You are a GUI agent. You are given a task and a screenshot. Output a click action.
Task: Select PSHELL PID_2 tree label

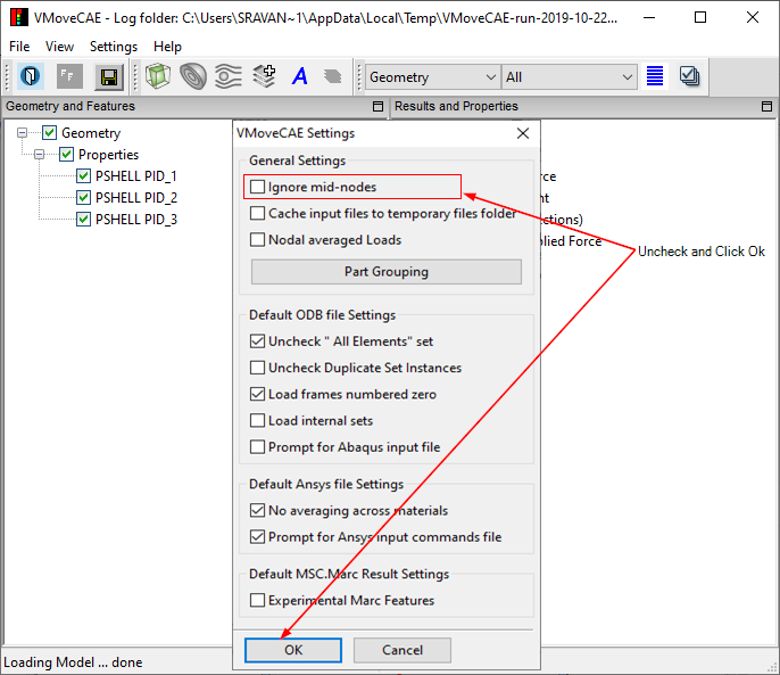(136, 197)
